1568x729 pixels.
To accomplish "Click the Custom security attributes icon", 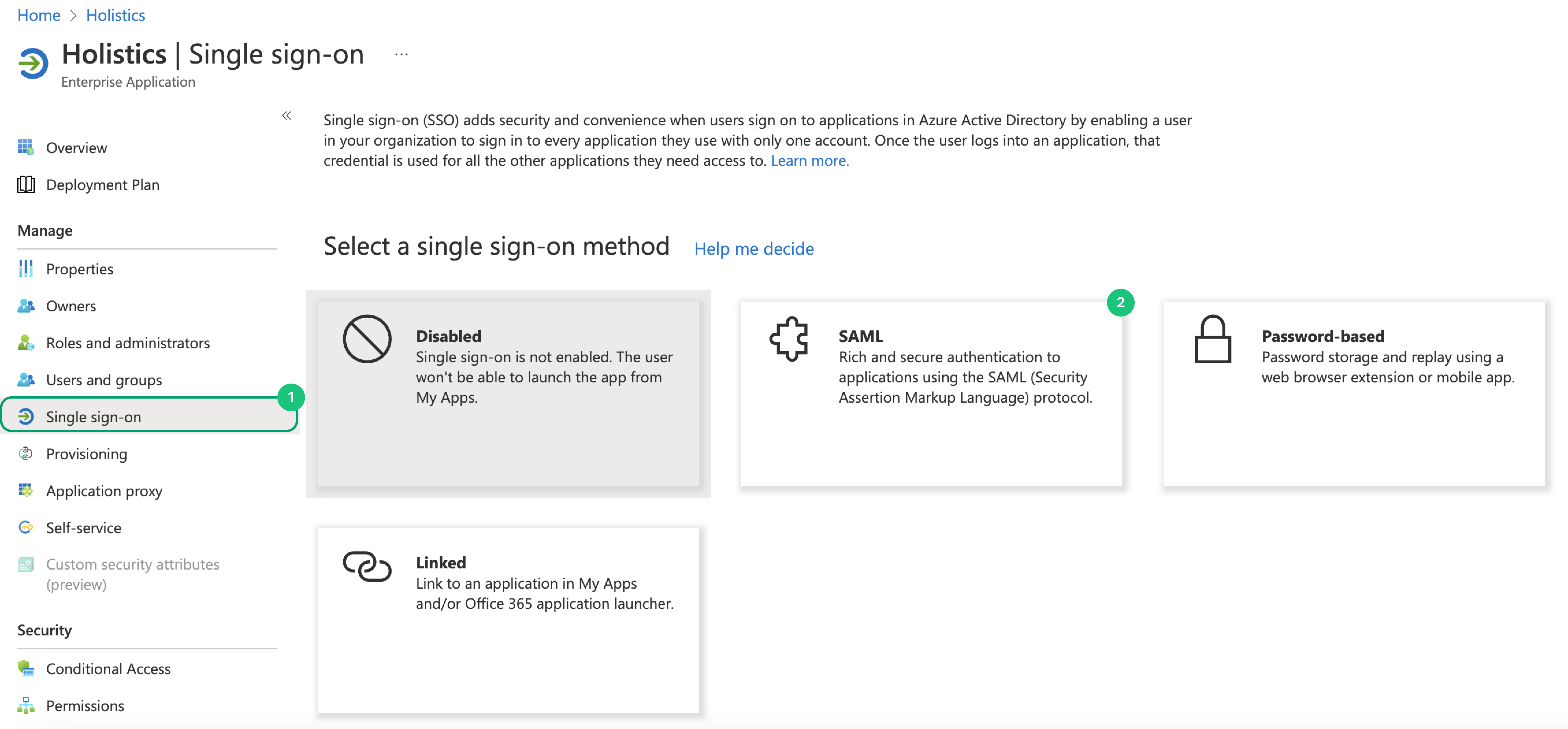I will pyautogui.click(x=25, y=564).
